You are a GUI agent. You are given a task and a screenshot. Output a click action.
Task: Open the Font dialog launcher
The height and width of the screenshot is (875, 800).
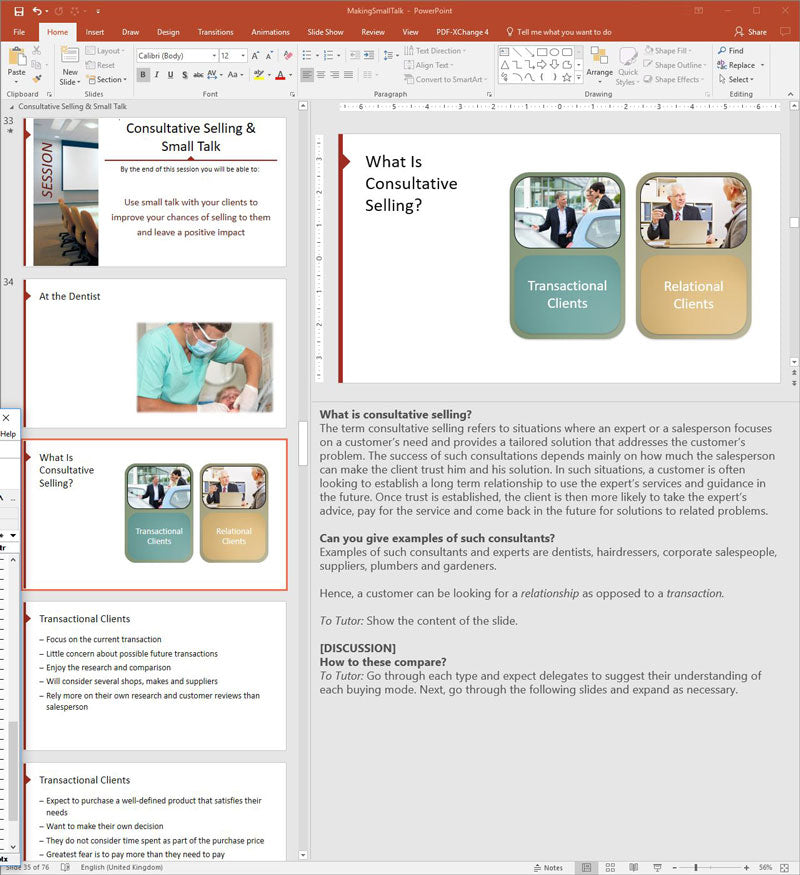click(292, 95)
